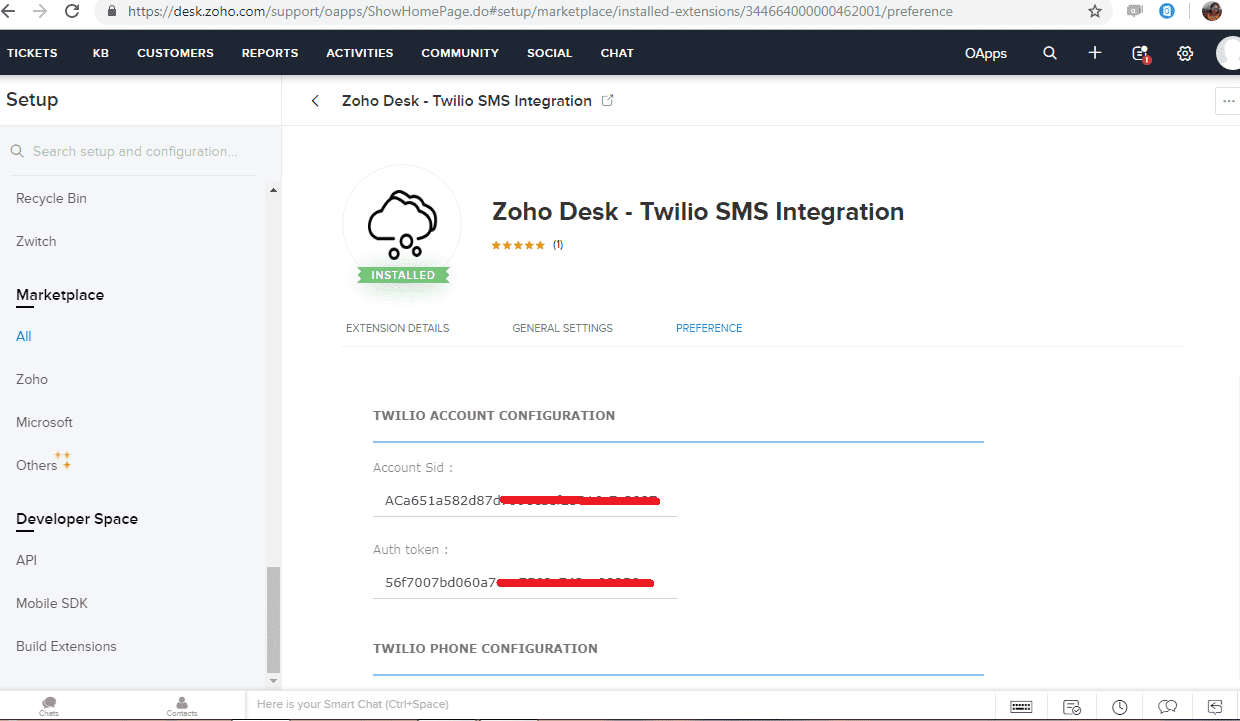The image size is (1240, 721).
Task: Open the CHAT module
Action: tap(617, 53)
